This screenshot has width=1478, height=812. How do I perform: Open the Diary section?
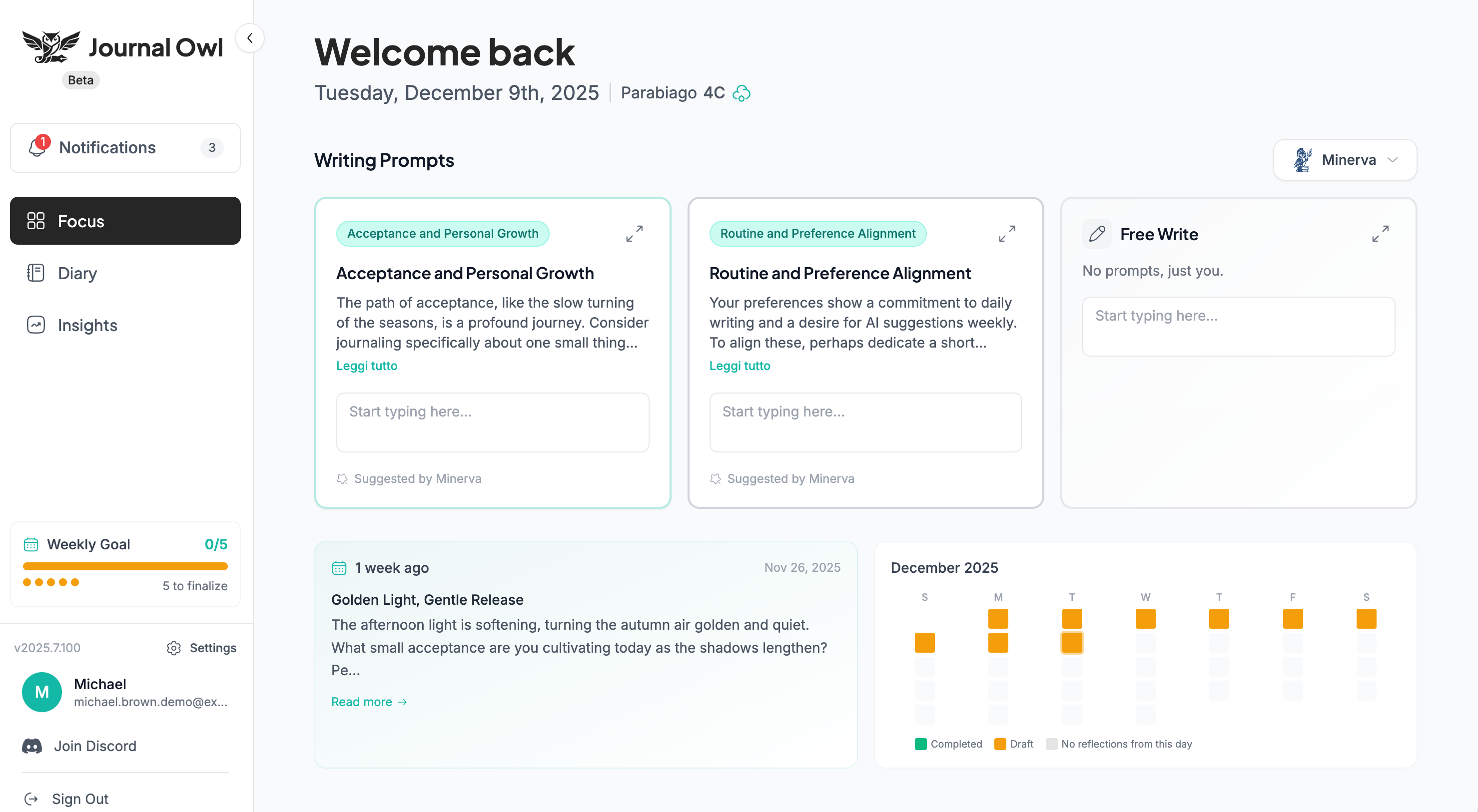tap(77, 273)
